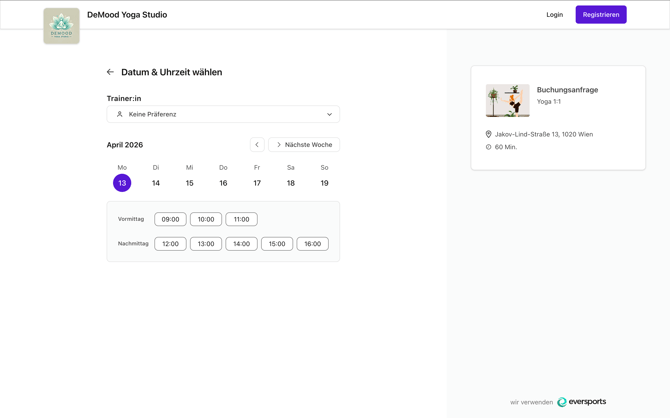Image resolution: width=670 pixels, height=418 pixels.
Task: Choose Friday 17 as the date
Action: click(257, 183)
